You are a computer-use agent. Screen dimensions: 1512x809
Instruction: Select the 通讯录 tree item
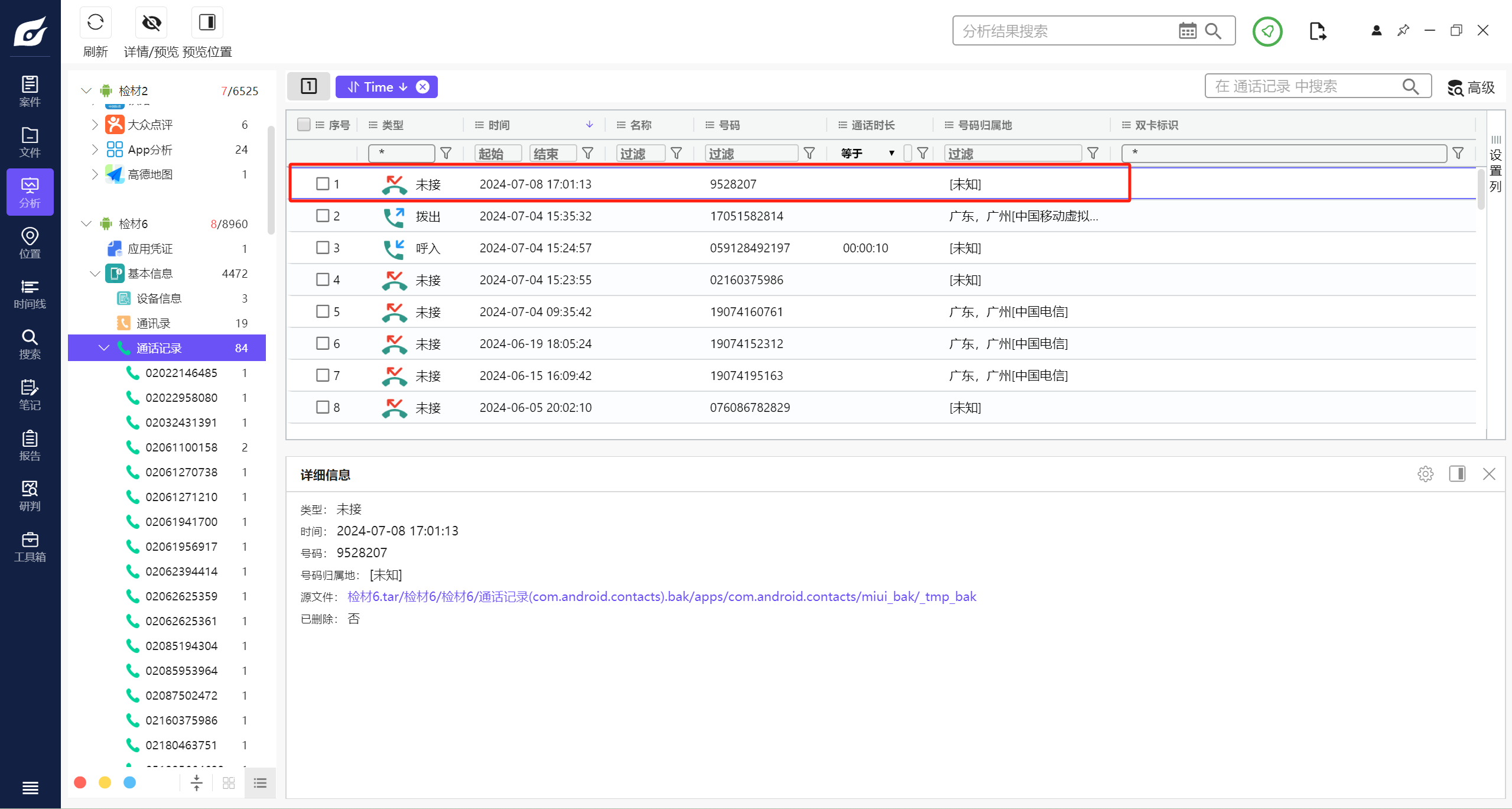(153, 323)
